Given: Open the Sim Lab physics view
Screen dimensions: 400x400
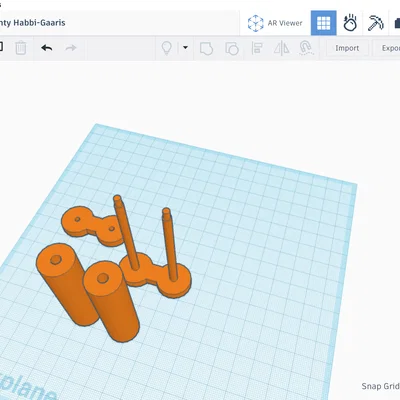Looking at the screenshot, I should tap(350, 23).
